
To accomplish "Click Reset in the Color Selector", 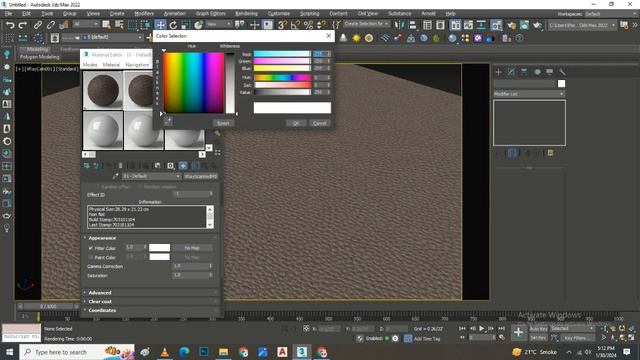I will pyautogui.click(x=223, y=123).
